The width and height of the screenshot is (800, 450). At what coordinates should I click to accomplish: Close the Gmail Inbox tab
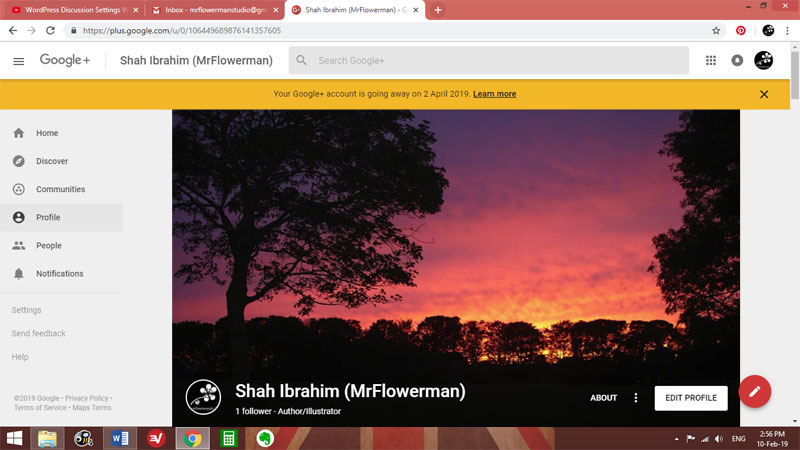pyautogui.click(x=276, y=10)
